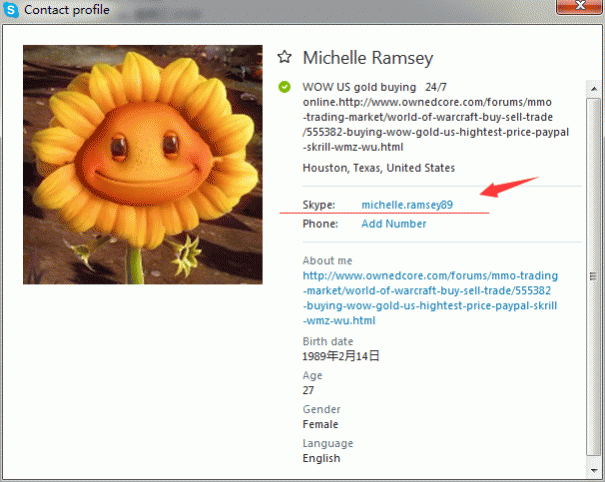Click the green online status icon
The image size is (605, 482).
284,87
